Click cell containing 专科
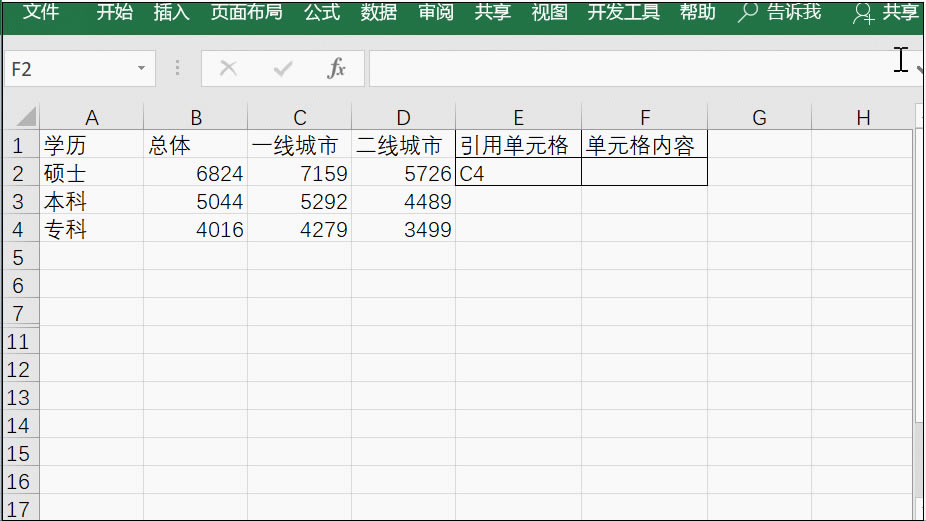The width and height of the screenshot is (926, 521). point(92,229)
